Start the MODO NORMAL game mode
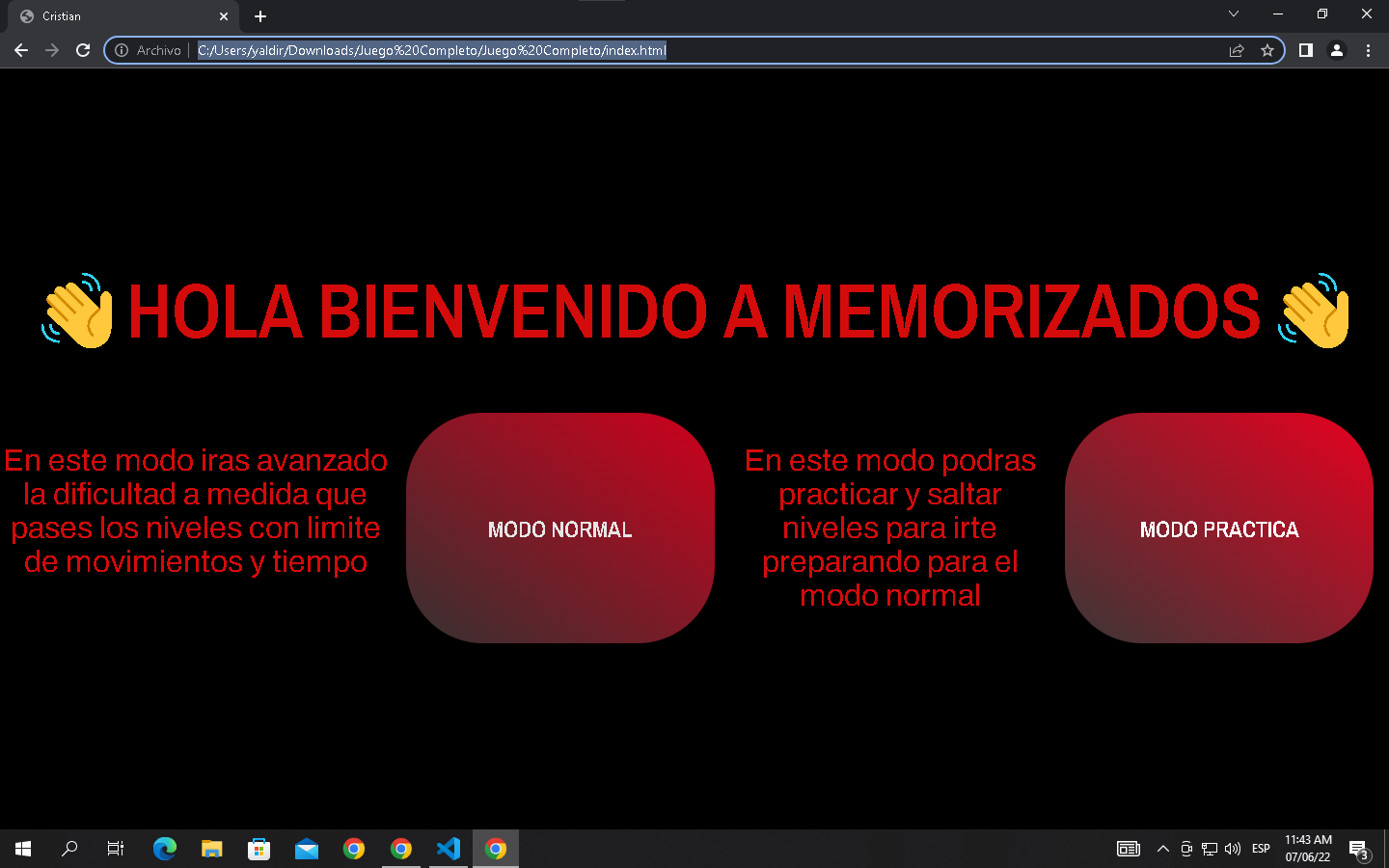The image size is (1389, 868). point(560,528)
